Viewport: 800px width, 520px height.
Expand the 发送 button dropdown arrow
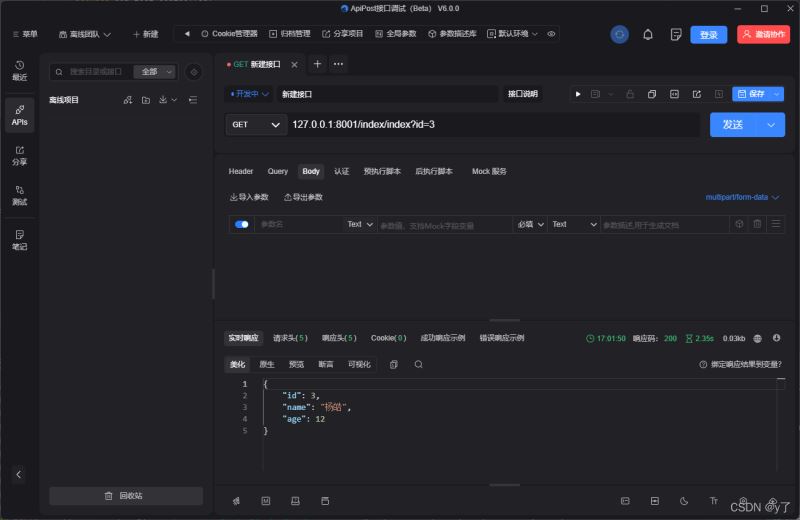(770, 125)
